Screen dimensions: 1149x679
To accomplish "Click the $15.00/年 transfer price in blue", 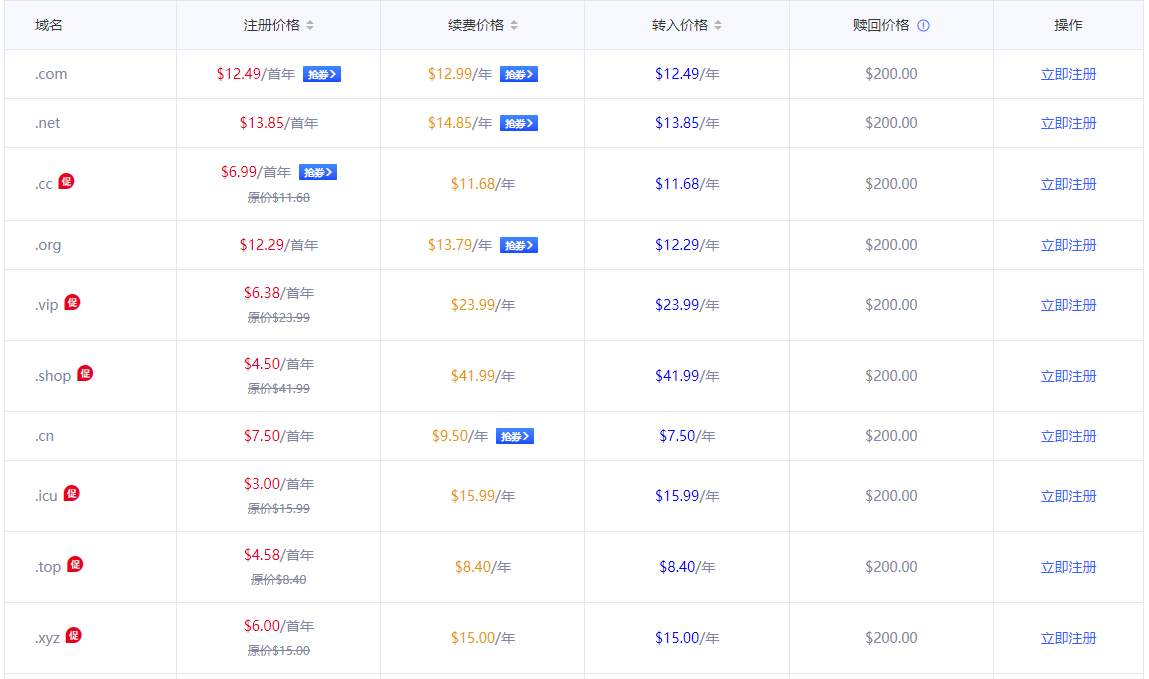I will click(687, 638).
